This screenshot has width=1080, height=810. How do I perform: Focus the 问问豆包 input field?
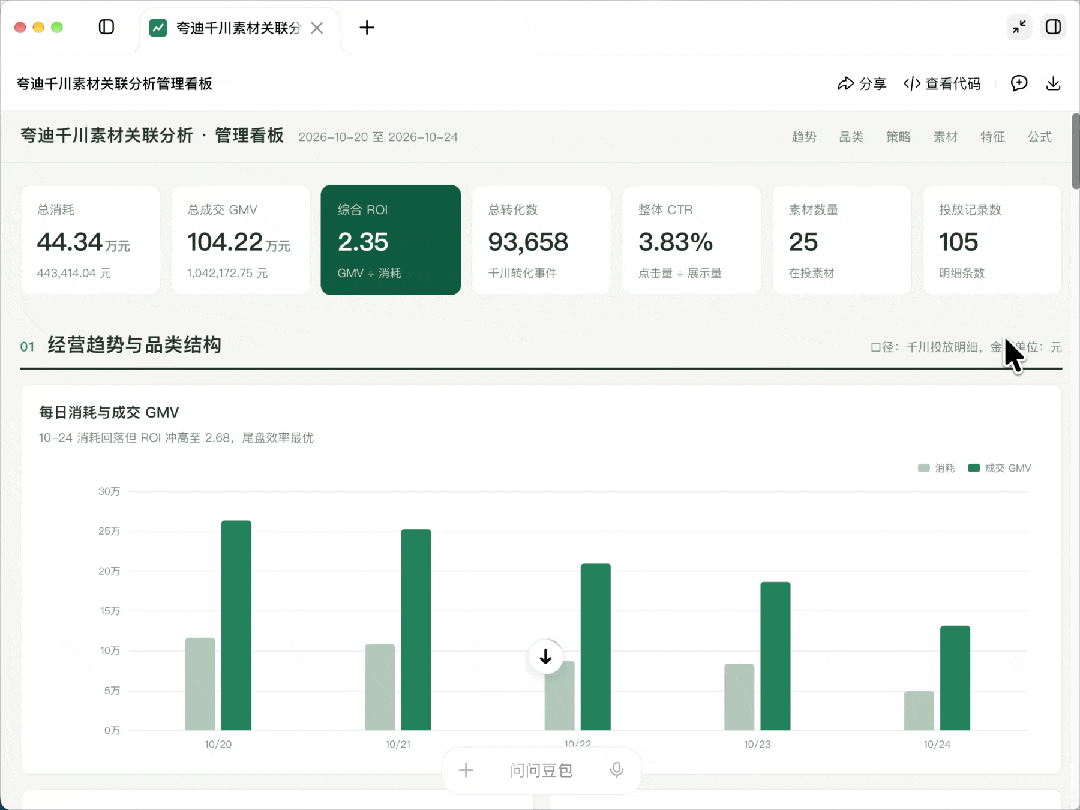click(541, 770)
